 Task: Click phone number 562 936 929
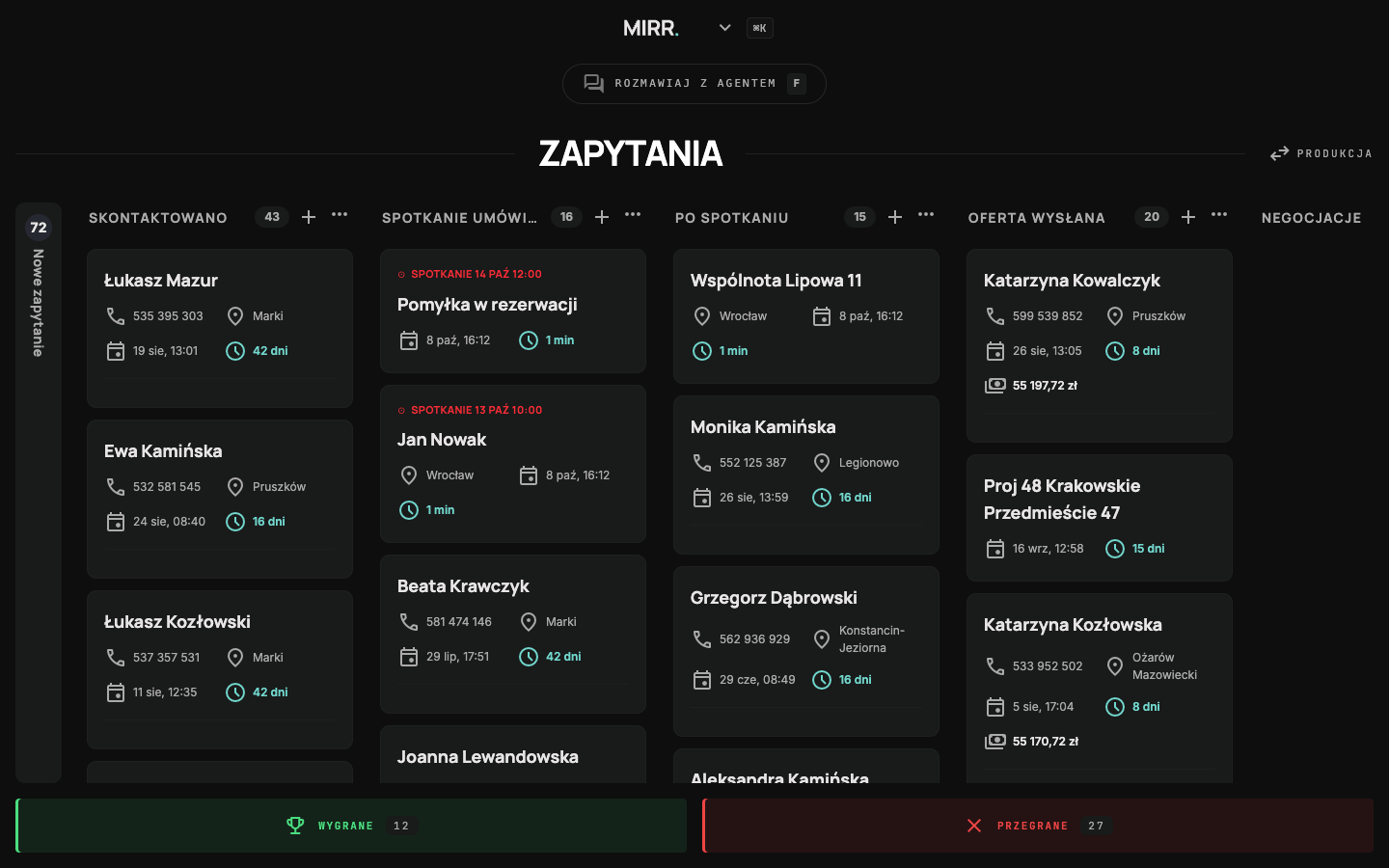tap(754, 639)
